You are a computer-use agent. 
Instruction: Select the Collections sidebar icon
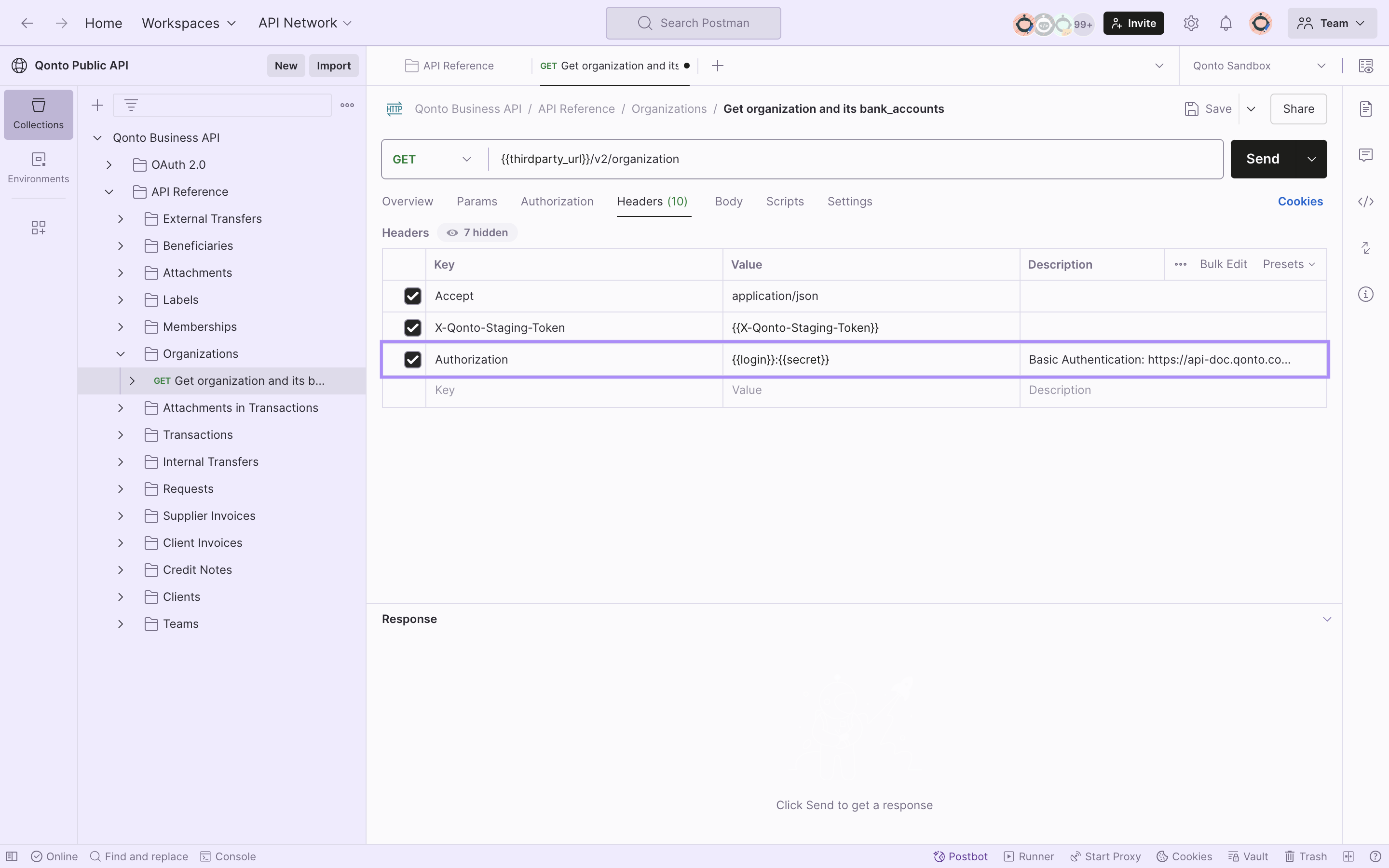38,114
